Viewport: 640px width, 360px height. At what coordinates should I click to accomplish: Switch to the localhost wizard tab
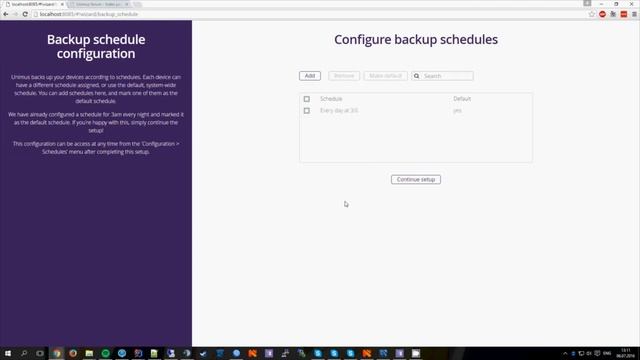pyautogui.click(x=33, y=4)
